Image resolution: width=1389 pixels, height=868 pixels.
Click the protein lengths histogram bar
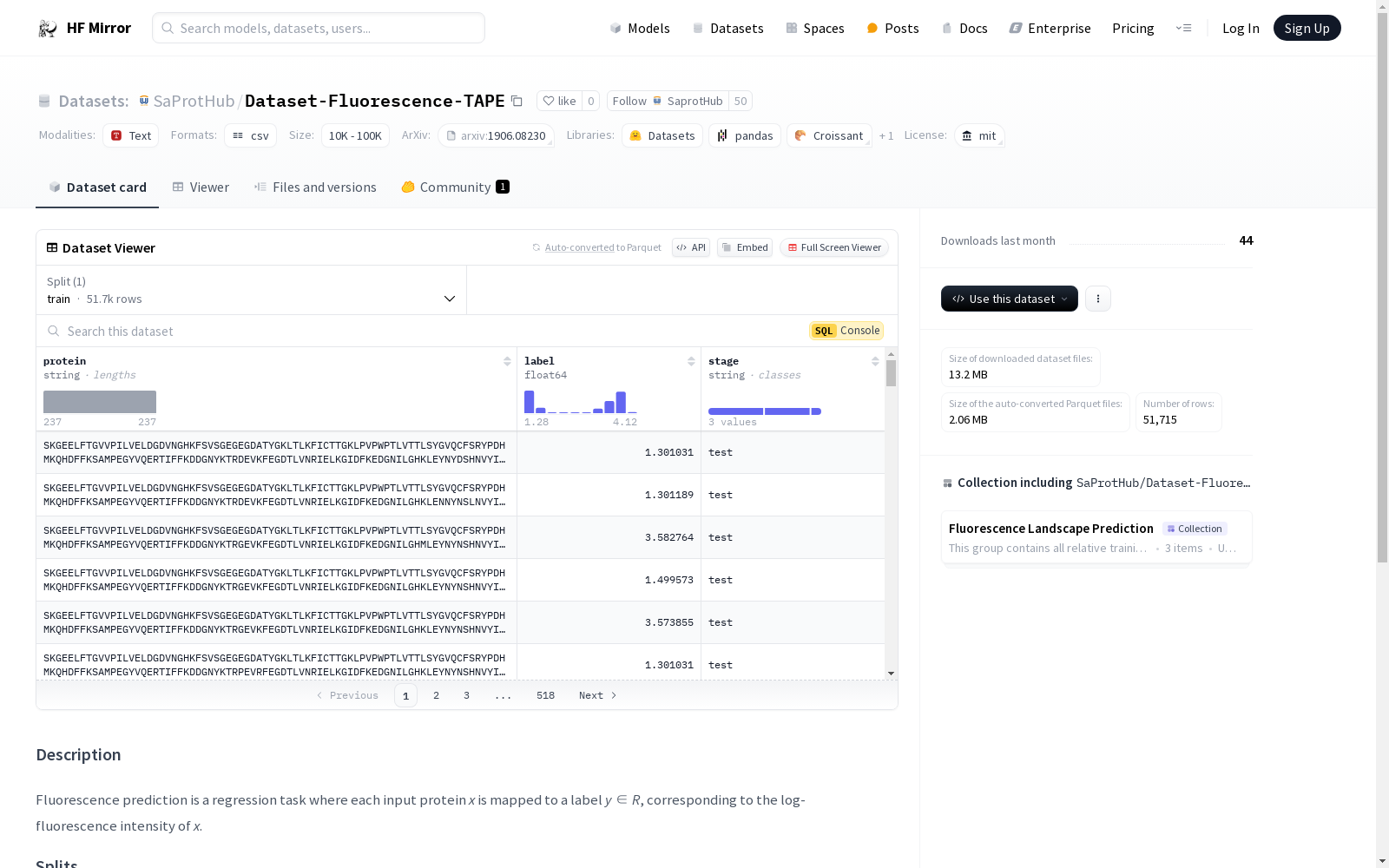tap(100, 402)
